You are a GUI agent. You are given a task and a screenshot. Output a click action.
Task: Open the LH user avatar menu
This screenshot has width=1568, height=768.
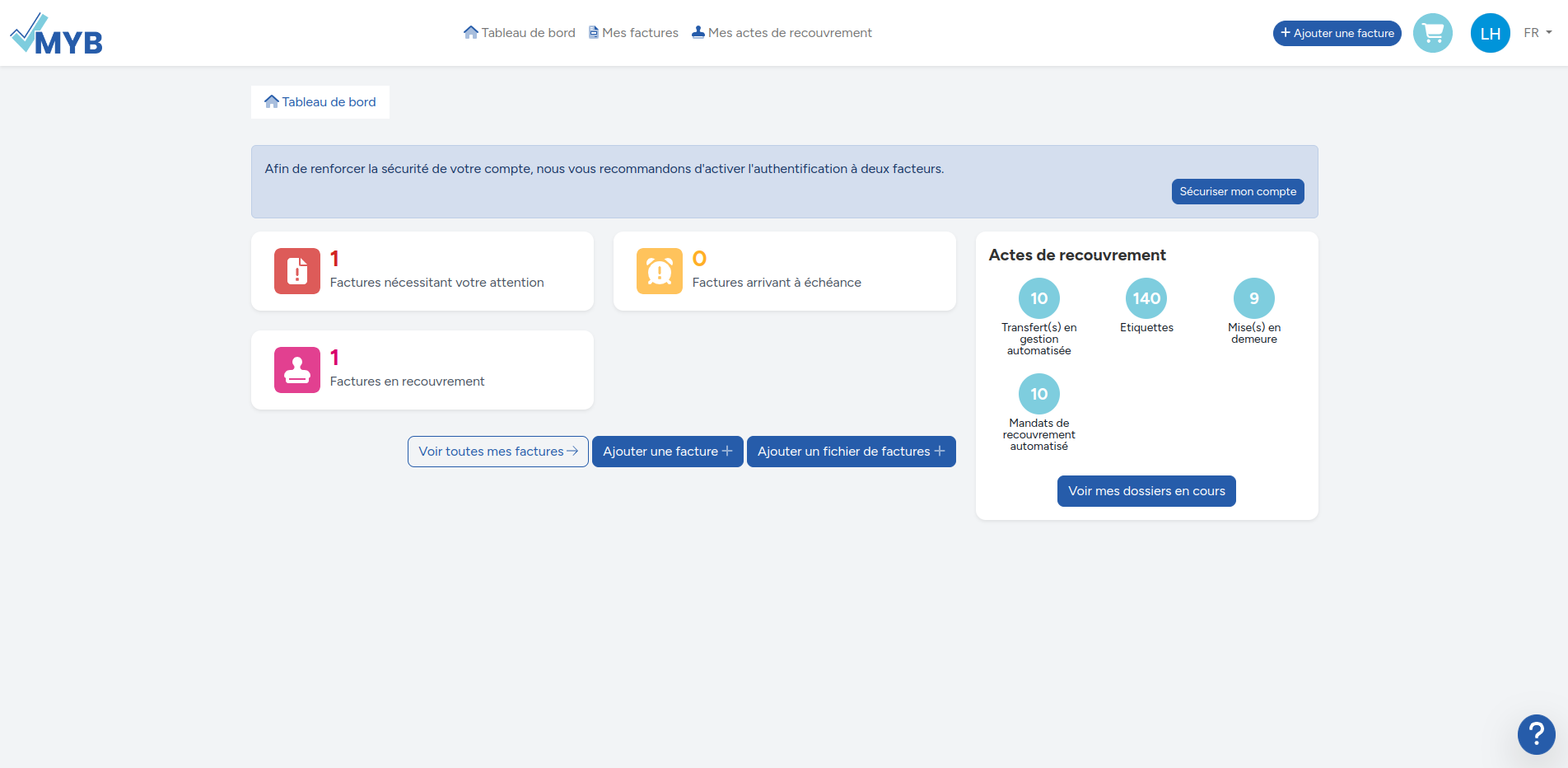coord(1490,33)
